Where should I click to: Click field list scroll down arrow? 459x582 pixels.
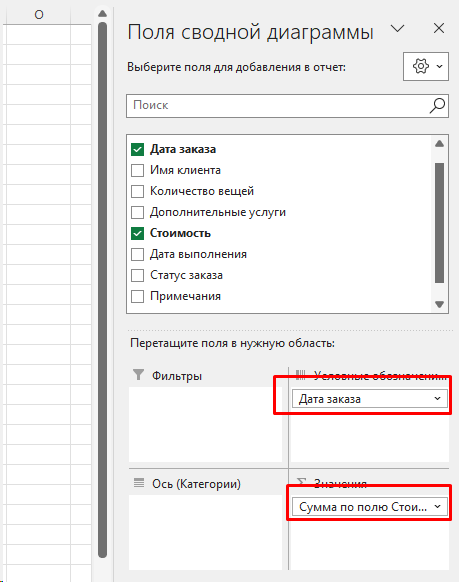point(439,304)
